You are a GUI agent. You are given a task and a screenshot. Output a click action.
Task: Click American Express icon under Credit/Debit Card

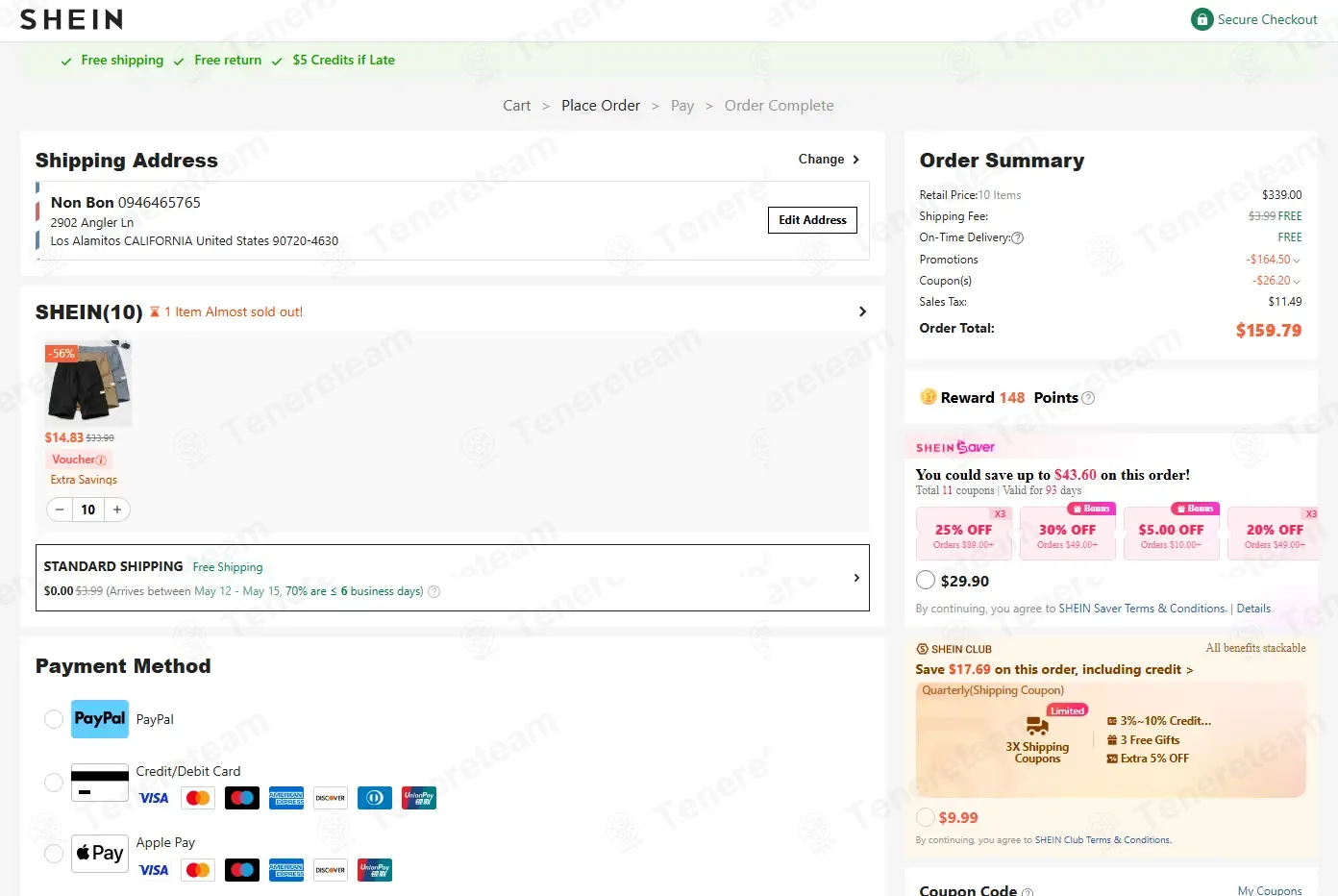pos(286,798)
